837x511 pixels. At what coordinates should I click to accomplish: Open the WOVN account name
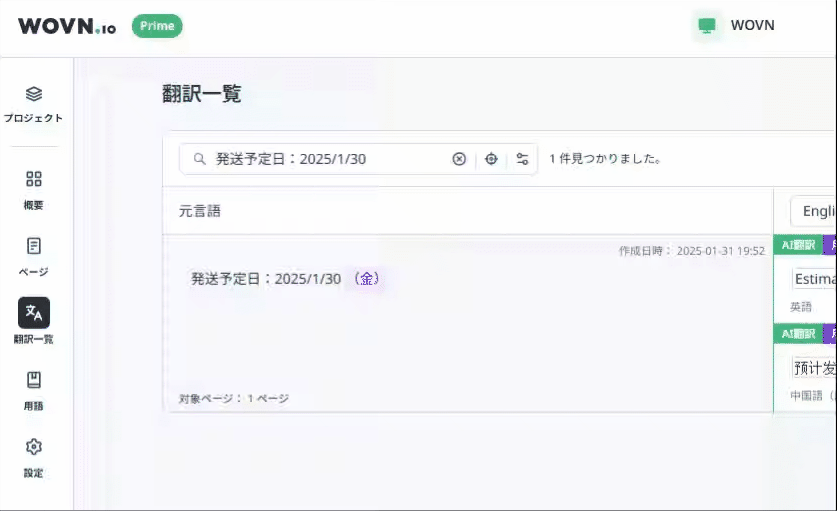[752, 25]
